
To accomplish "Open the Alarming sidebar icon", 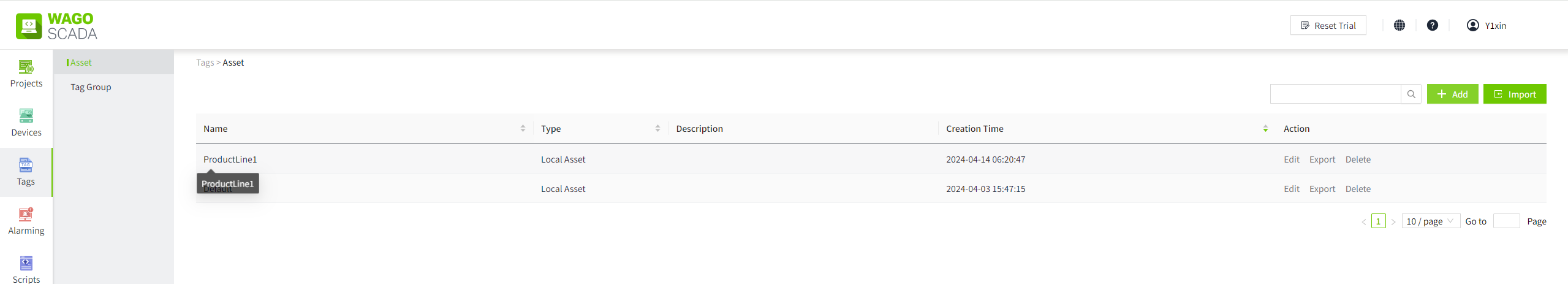I will tap(26, 214).
